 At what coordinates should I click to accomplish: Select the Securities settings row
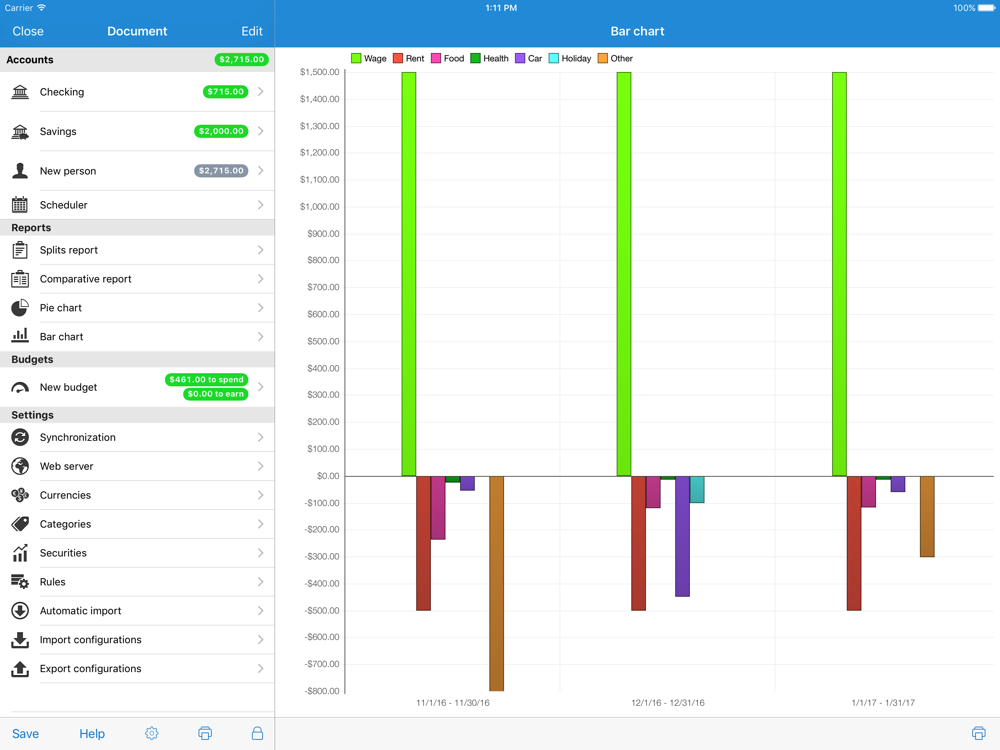coord(137,553)
